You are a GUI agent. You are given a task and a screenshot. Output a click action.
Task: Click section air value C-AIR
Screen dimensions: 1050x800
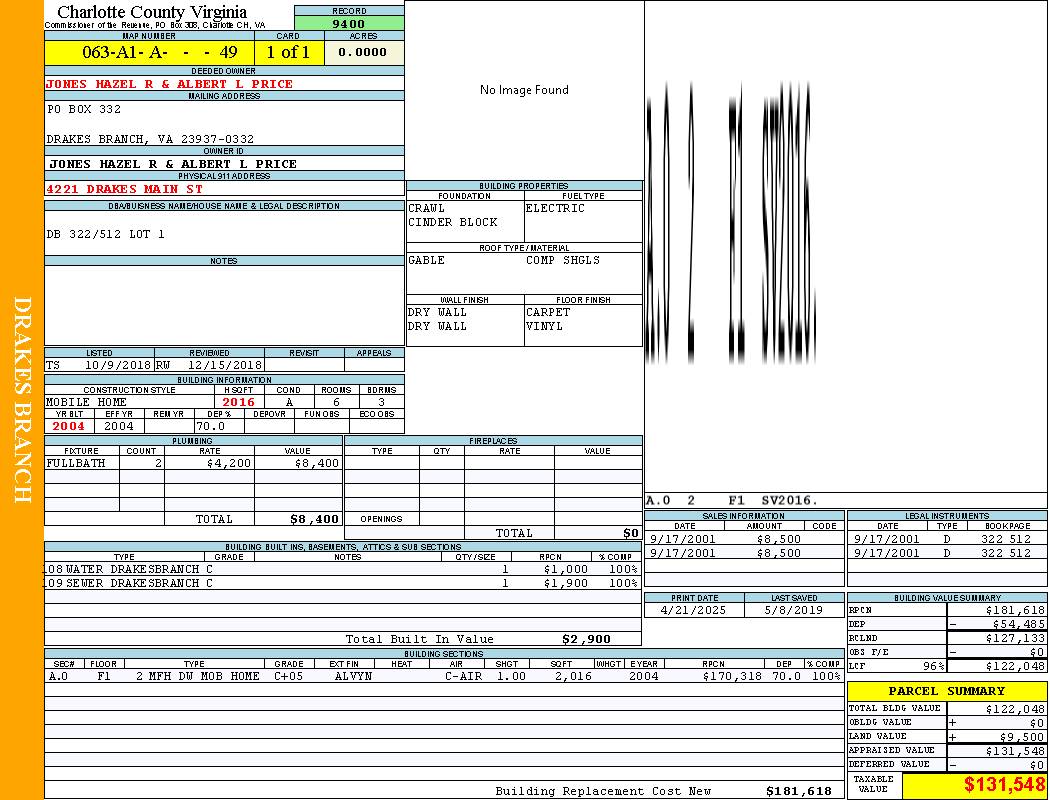463,676
